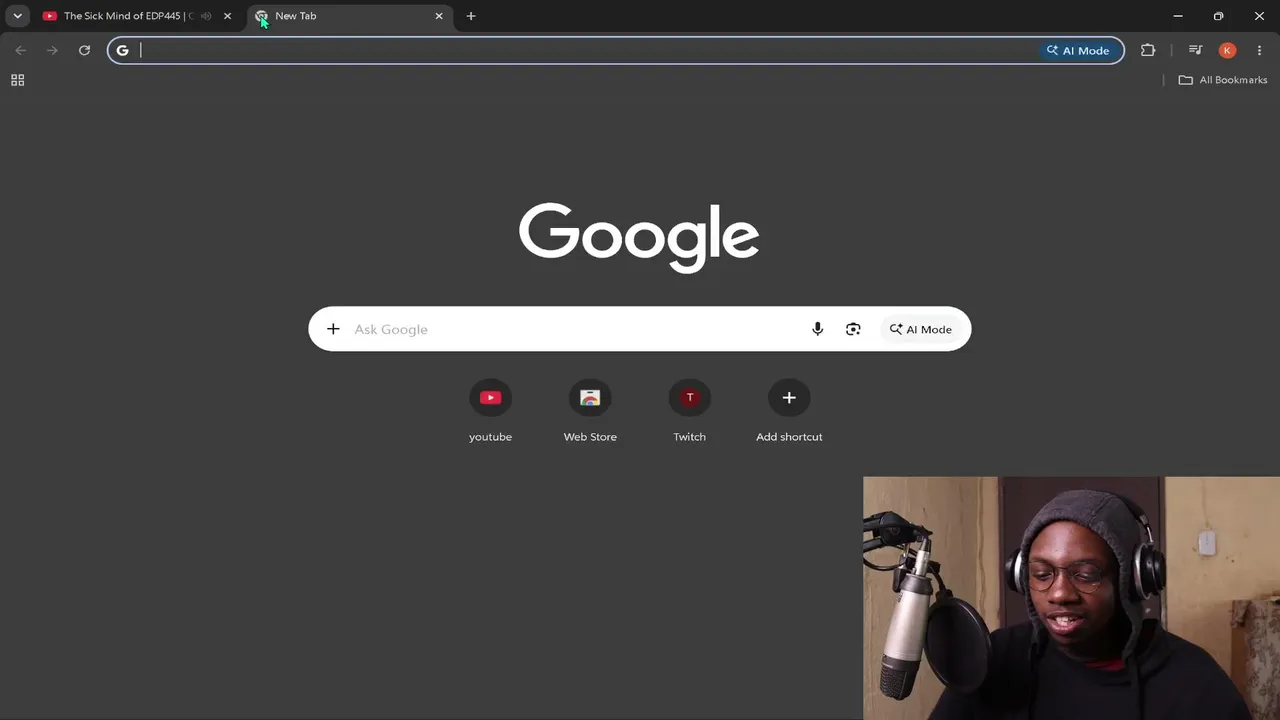Close the New Tab tab
The height and width of the screenshot is (720, 1280).
click(438, 16)
